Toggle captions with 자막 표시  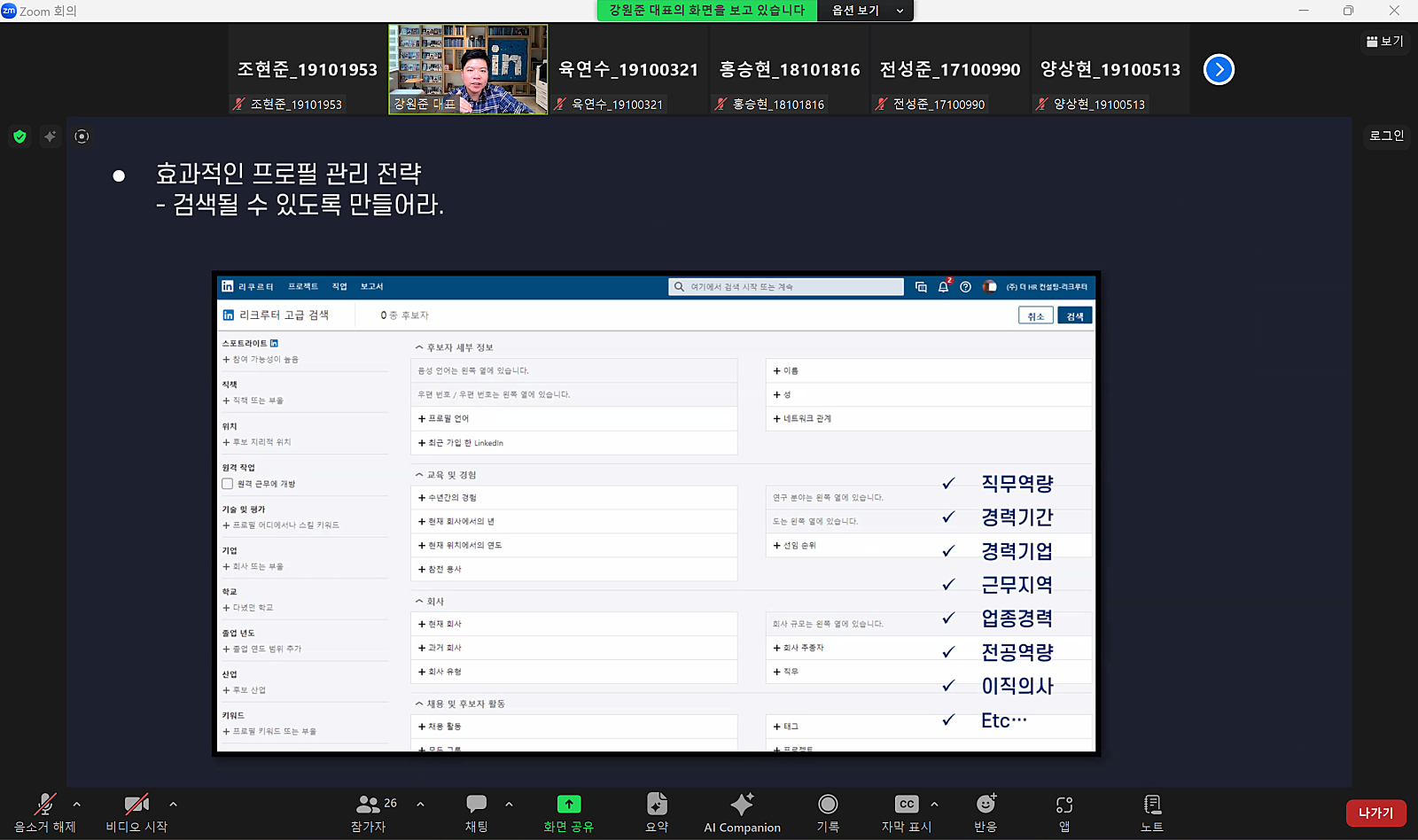point(906,813)
